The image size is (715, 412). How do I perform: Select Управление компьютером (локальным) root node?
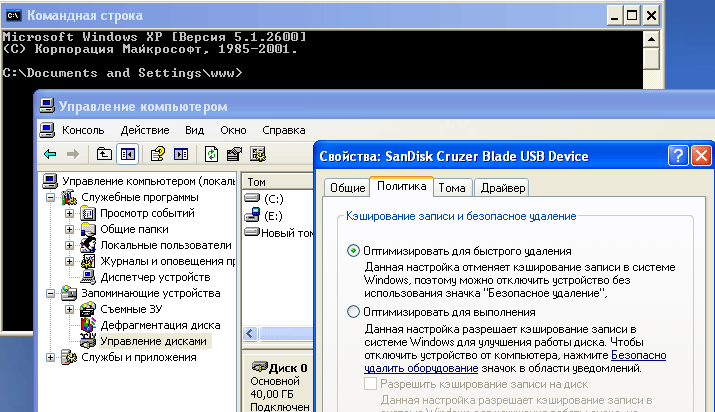click(x=148, y=181)
